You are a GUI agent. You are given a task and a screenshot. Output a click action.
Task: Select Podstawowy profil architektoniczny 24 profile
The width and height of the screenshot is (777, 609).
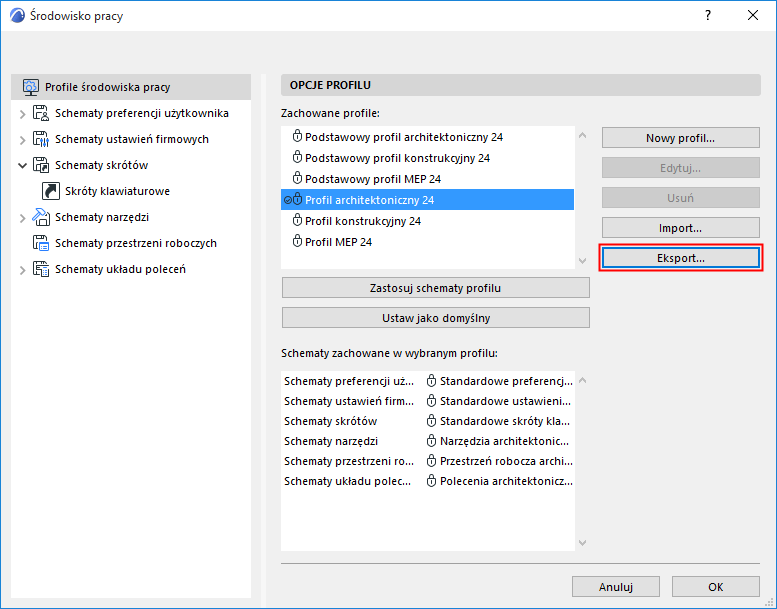tap(427, 137)
